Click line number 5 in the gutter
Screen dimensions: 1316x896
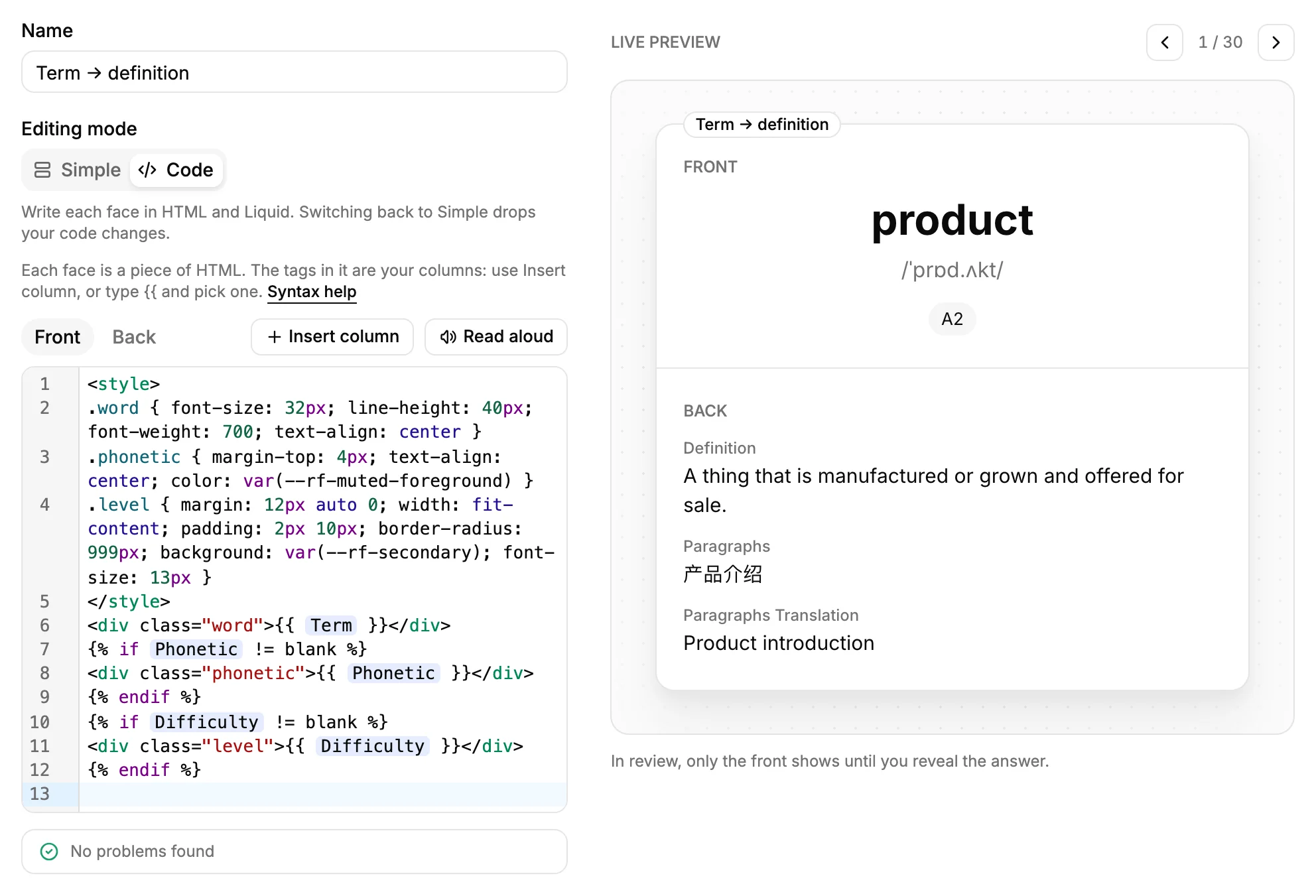tap(44, 602)
